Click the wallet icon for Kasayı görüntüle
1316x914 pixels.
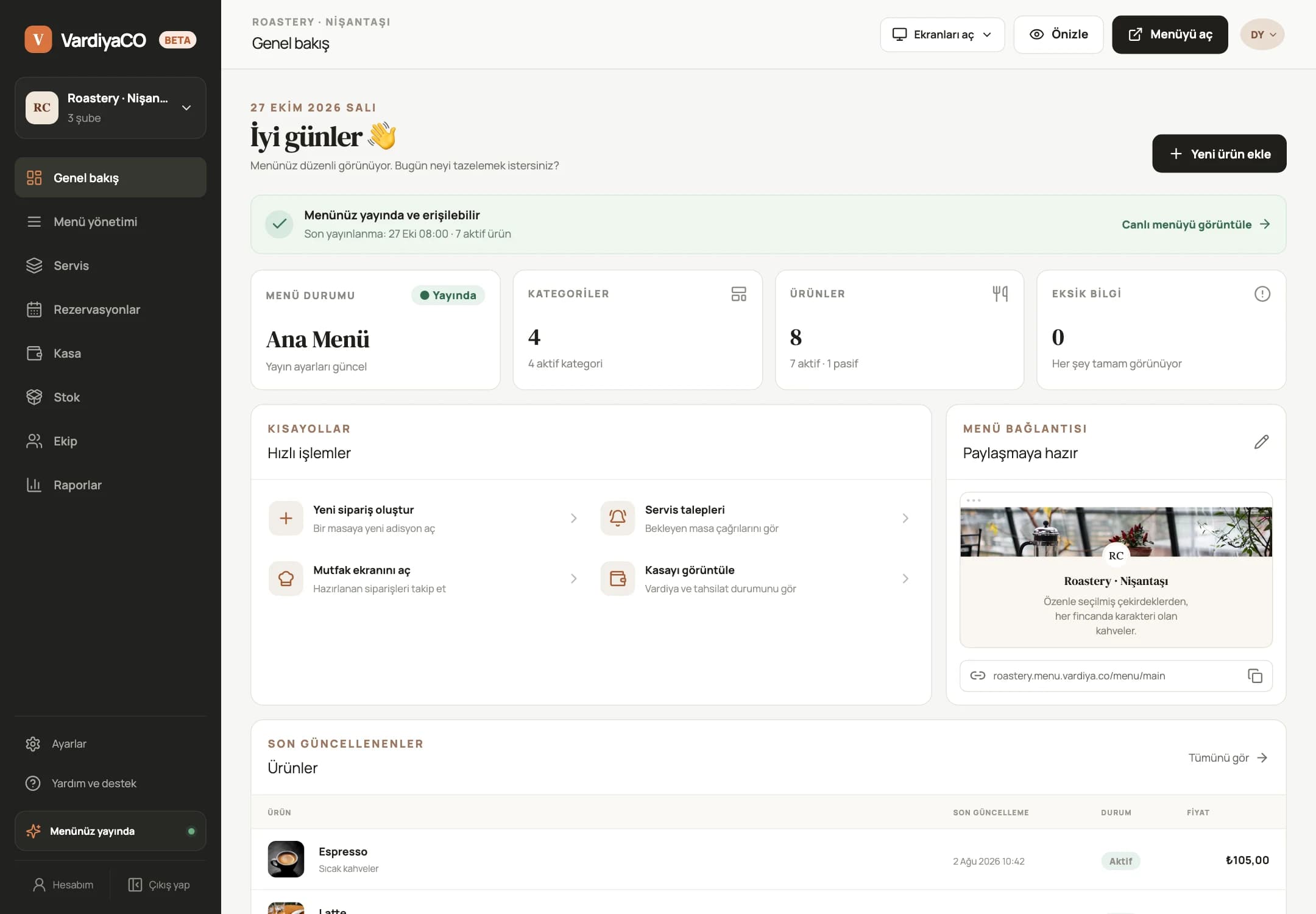[x=617, y=579]
